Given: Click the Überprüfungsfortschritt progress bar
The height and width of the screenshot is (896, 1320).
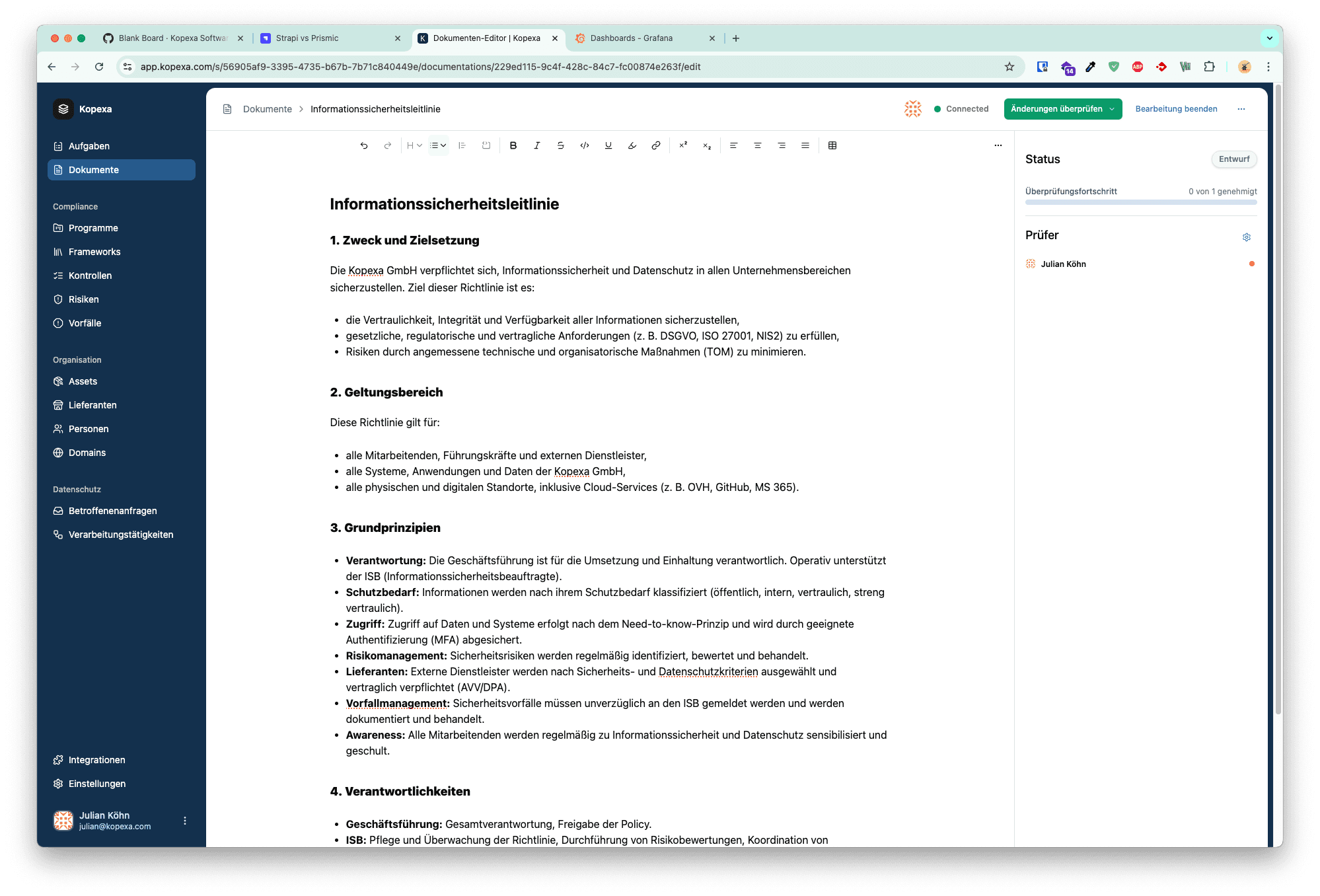Looking at the screenshot, I should pyautogui.click(x=1141, y=203).
